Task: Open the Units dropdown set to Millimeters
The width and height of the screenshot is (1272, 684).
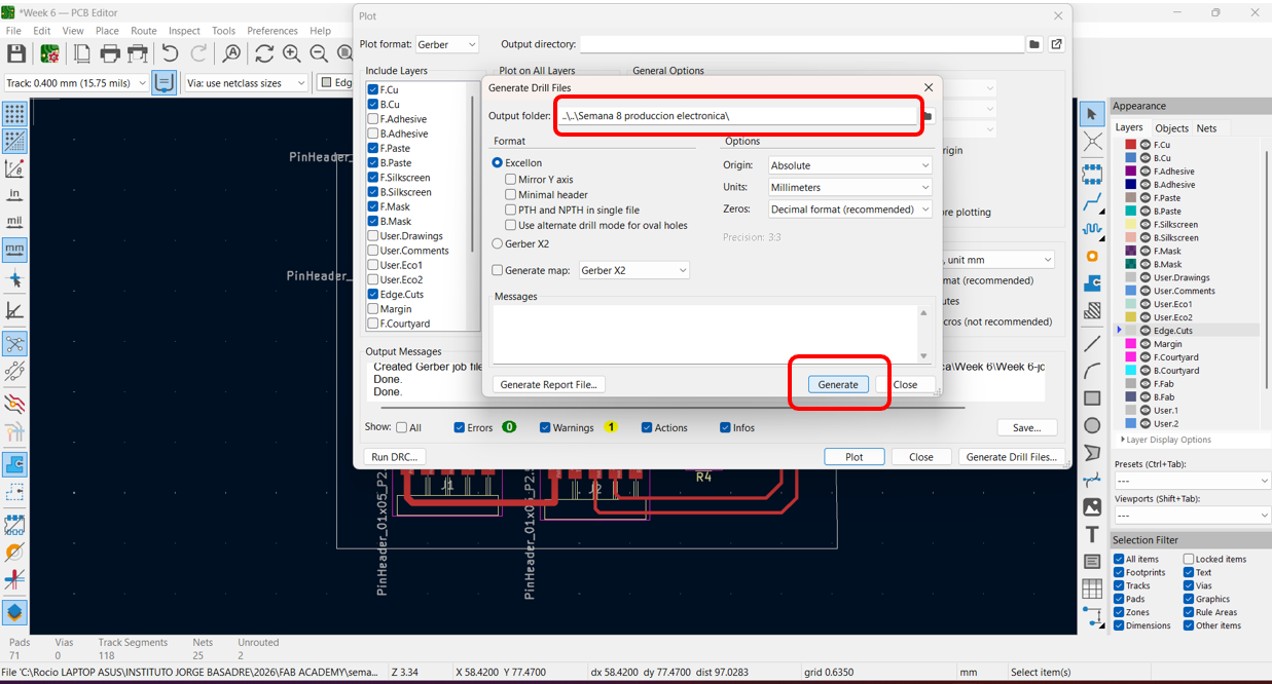Action: [x=849, y=187]
